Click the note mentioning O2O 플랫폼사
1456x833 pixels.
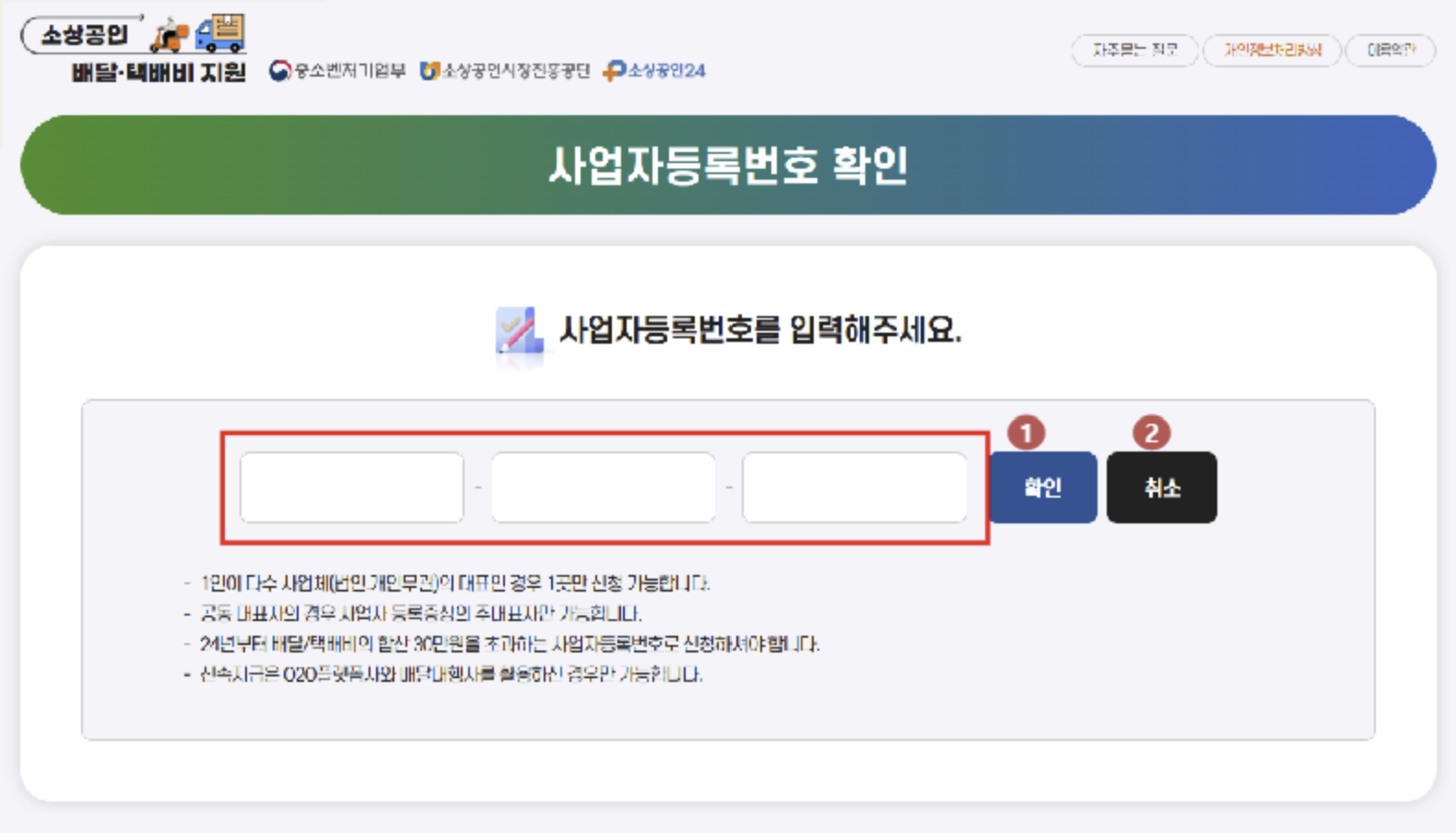[451, 675]
